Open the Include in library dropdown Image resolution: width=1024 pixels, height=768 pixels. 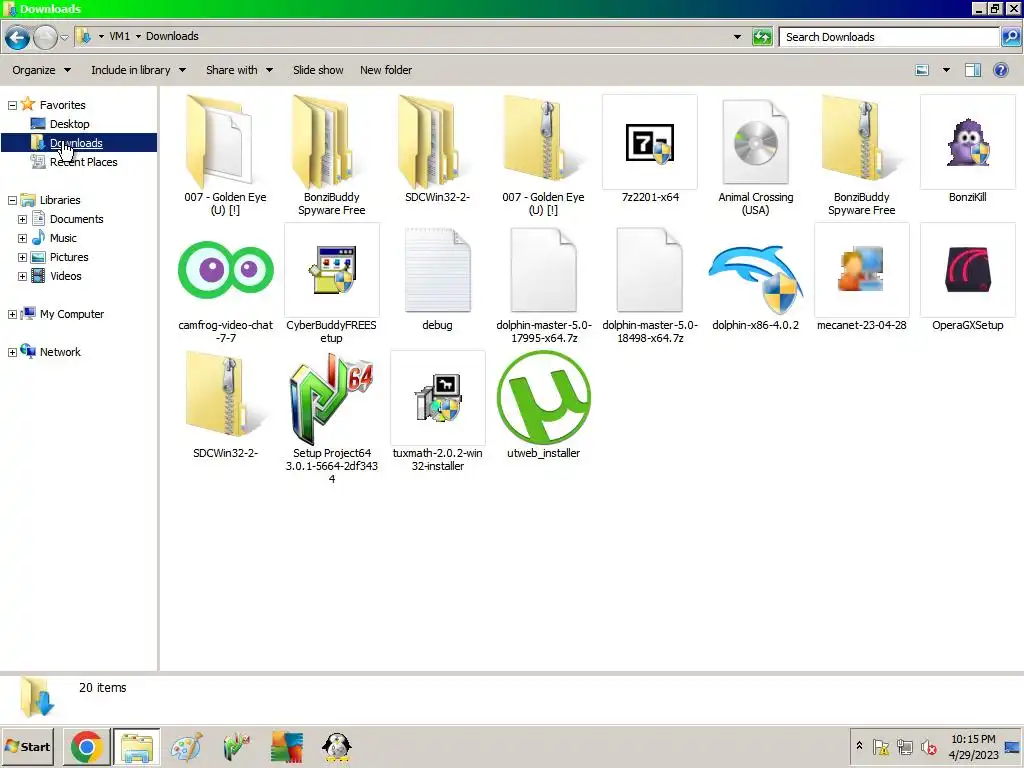[x=138, y=70]
